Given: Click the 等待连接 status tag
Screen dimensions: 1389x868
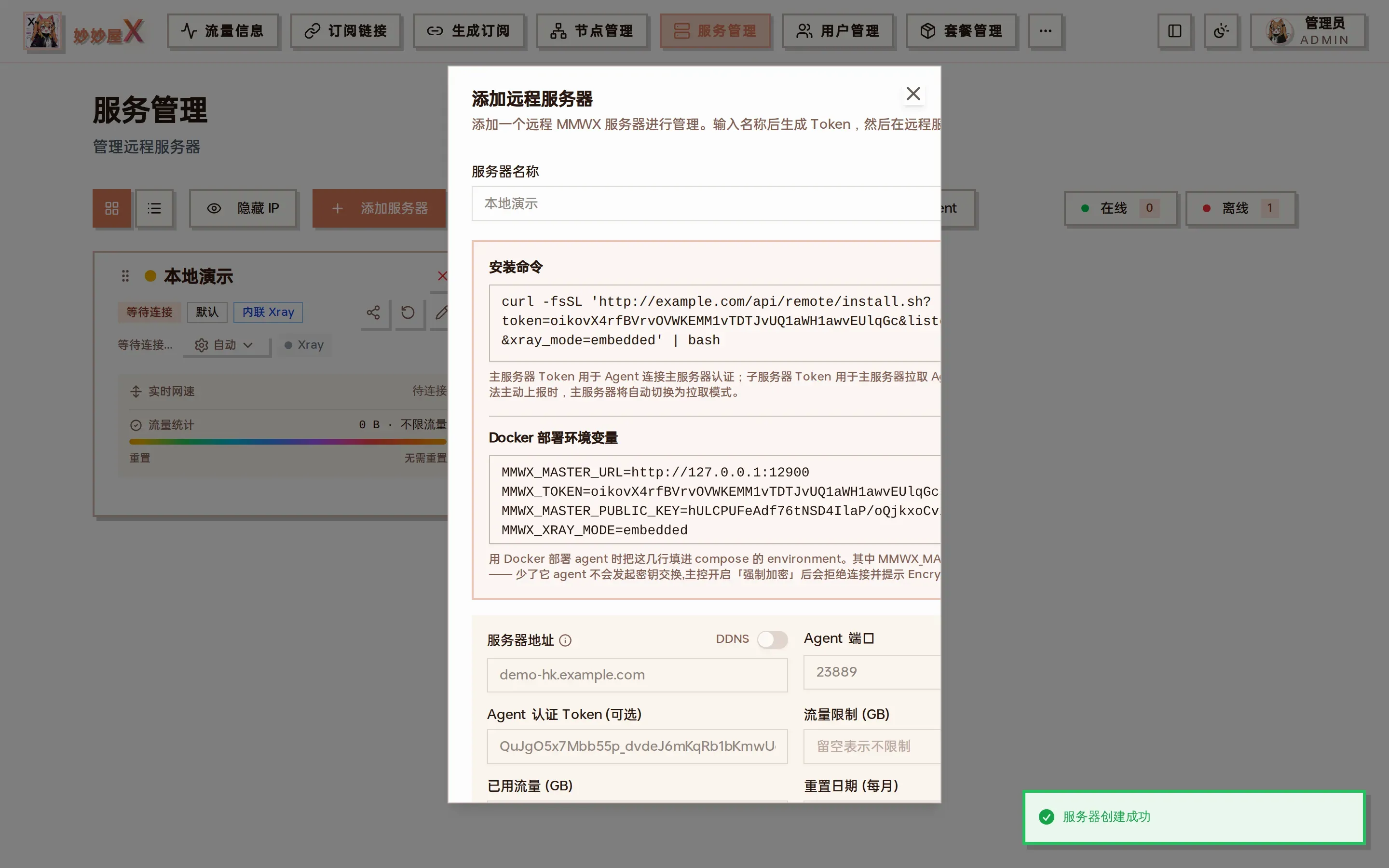Looking at the screenshot, I should click(x=149, y=312).
